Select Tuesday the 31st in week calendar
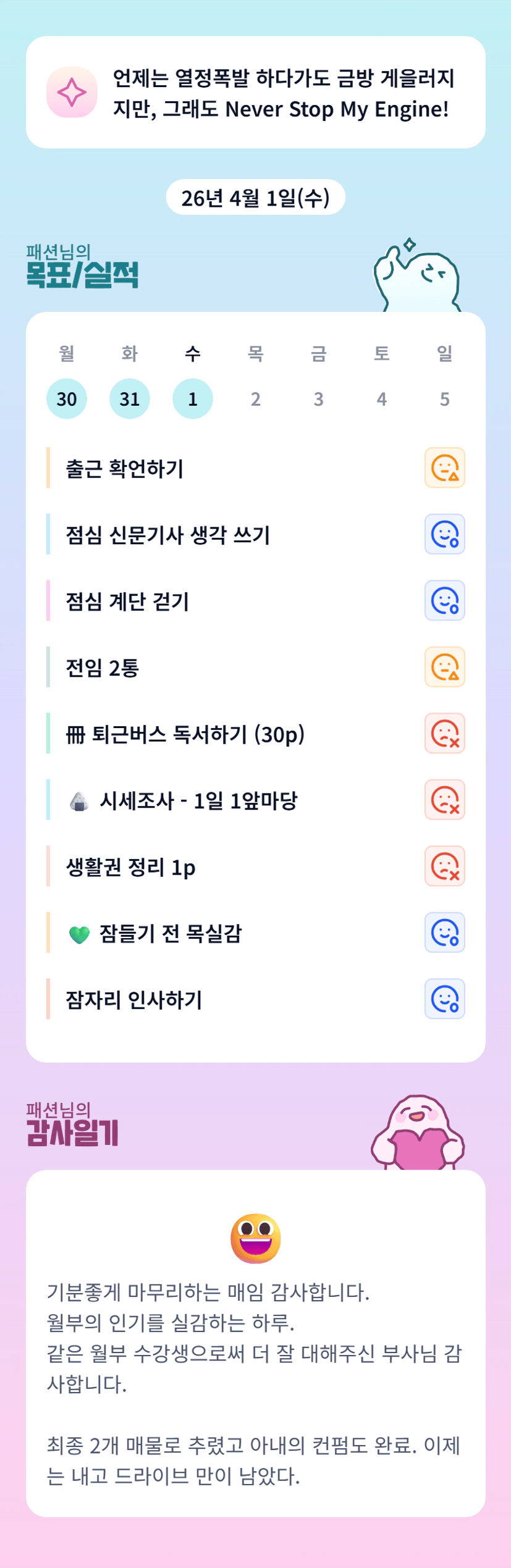 point(130,399)
